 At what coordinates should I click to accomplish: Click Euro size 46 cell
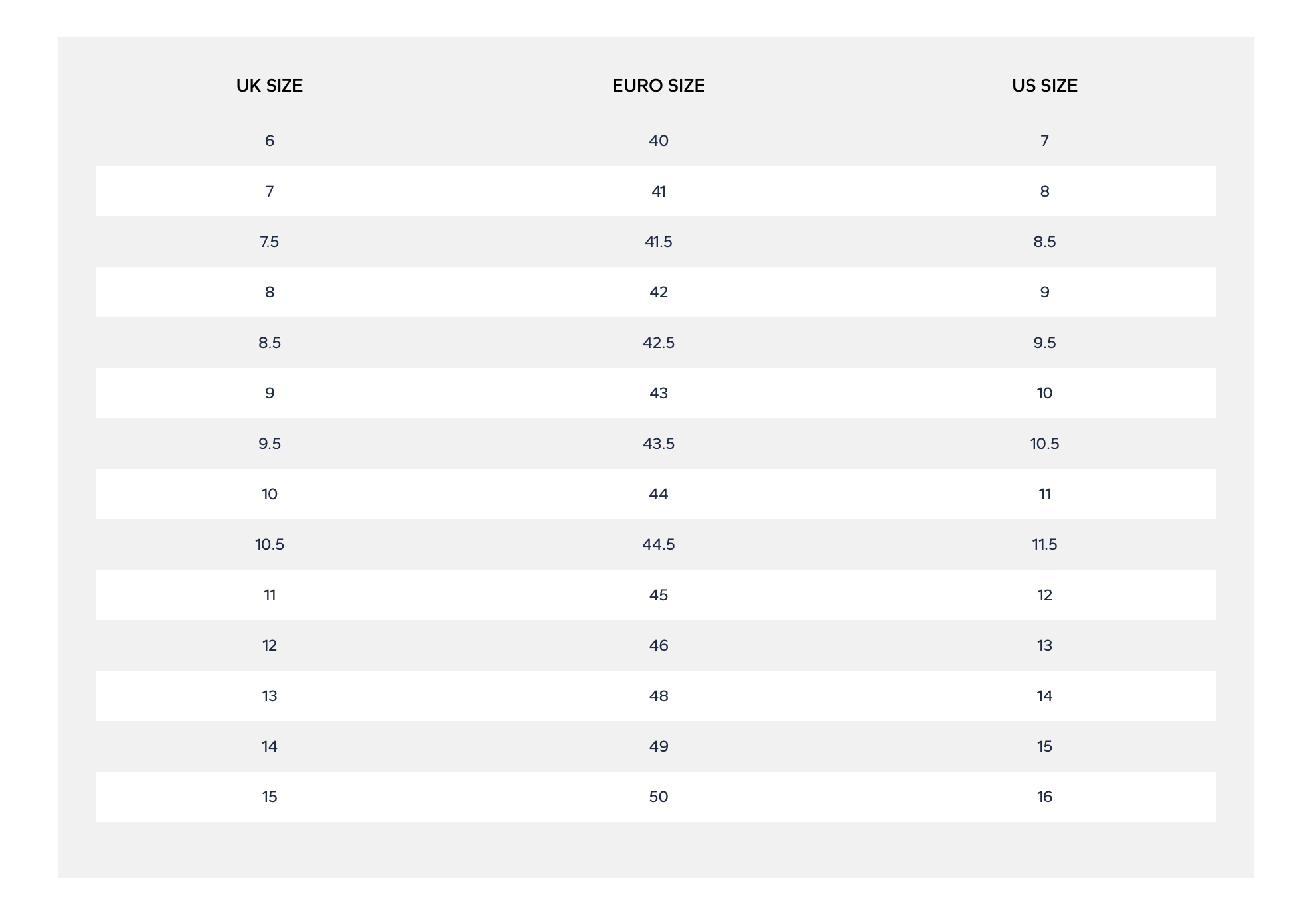pos(658,645)
